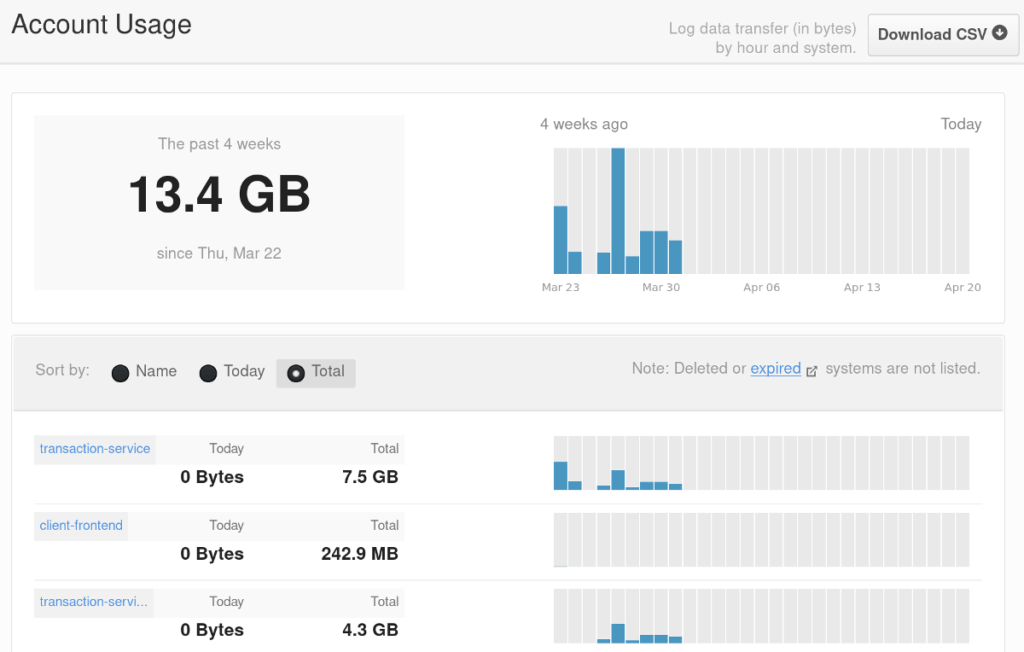Click the Apr 20 label on the chart axis
Image resolution: width=1024 pixels, height=652 pixels.
pos(962,288)
